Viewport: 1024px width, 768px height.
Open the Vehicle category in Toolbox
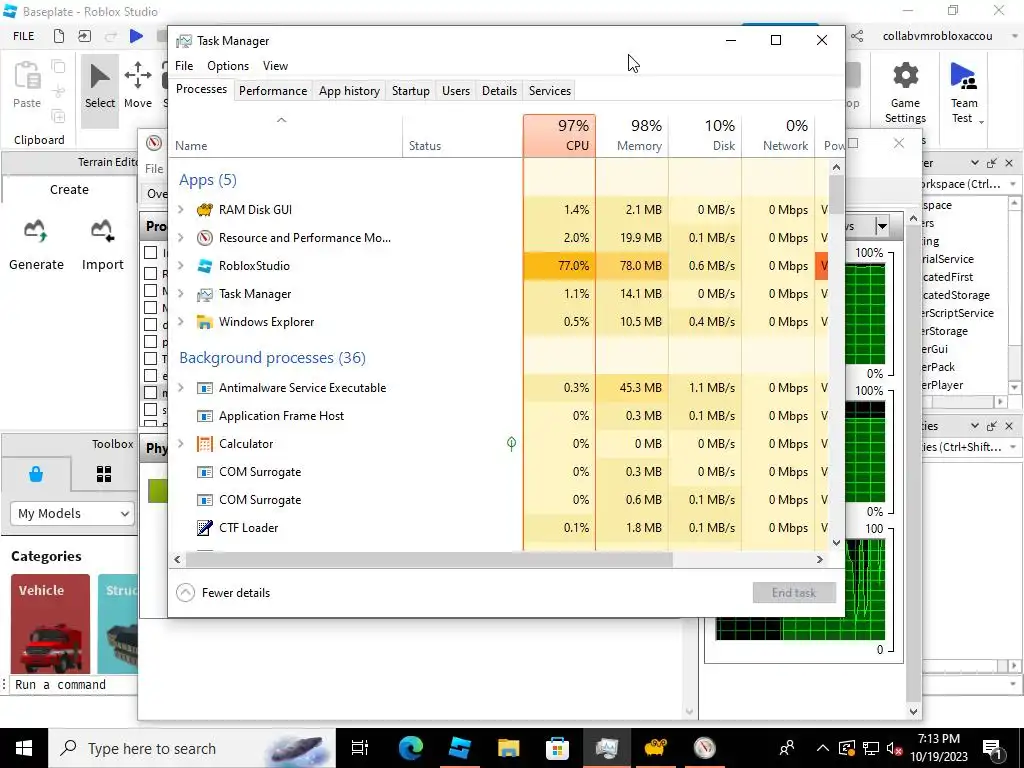(50, 624)
